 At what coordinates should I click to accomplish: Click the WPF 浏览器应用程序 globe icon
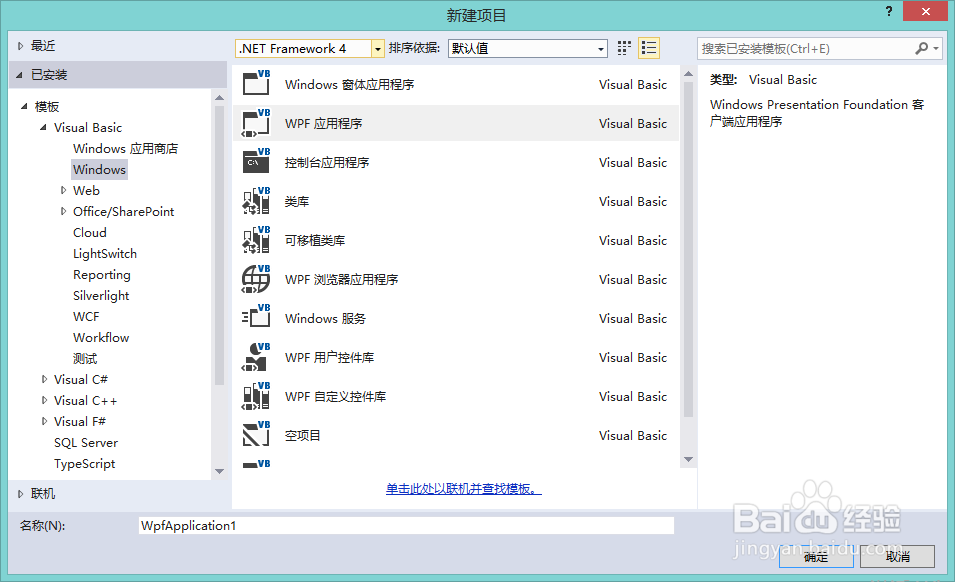[x=256, y=279]
